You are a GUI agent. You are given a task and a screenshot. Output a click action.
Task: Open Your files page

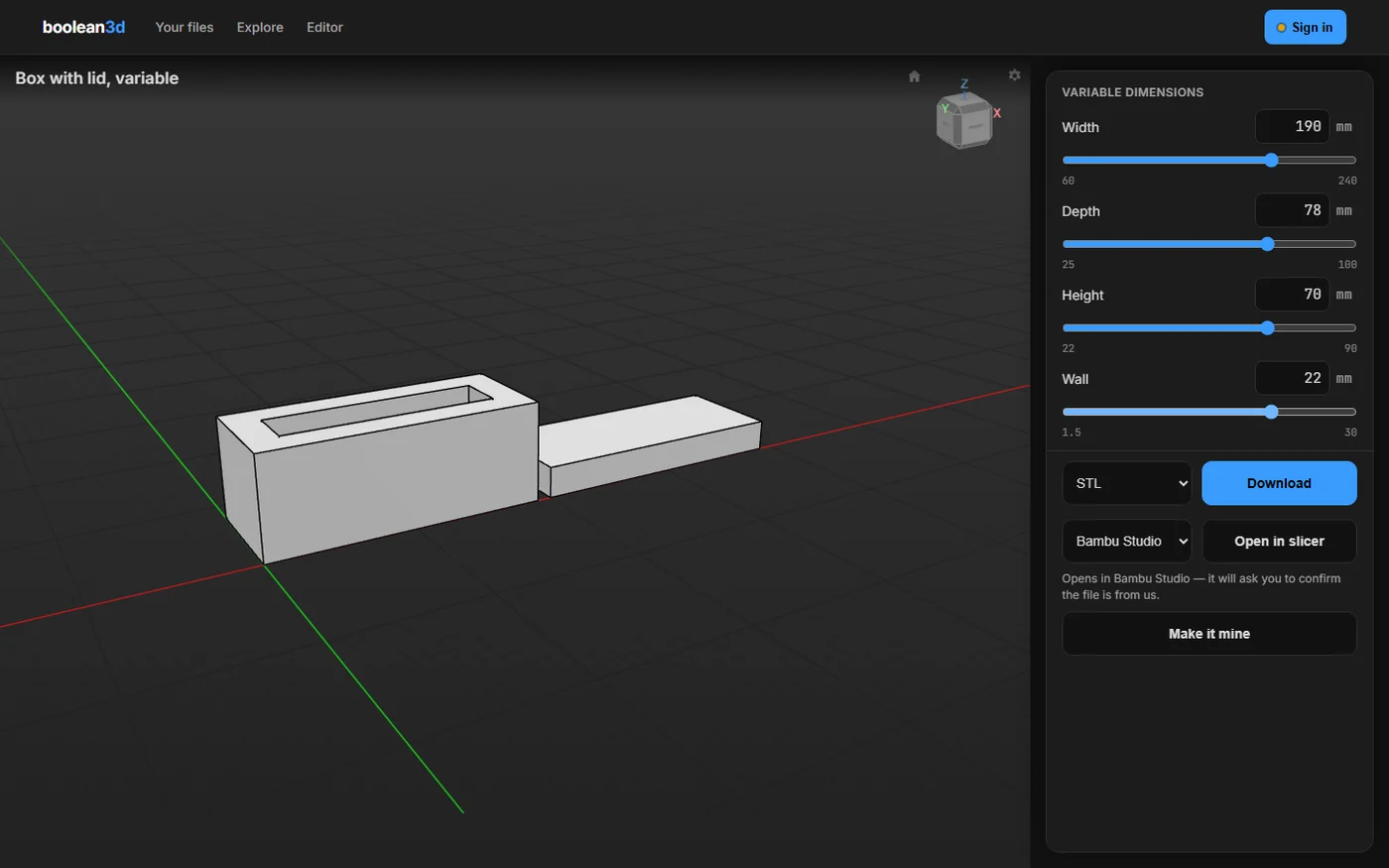[x=185, y=27]
